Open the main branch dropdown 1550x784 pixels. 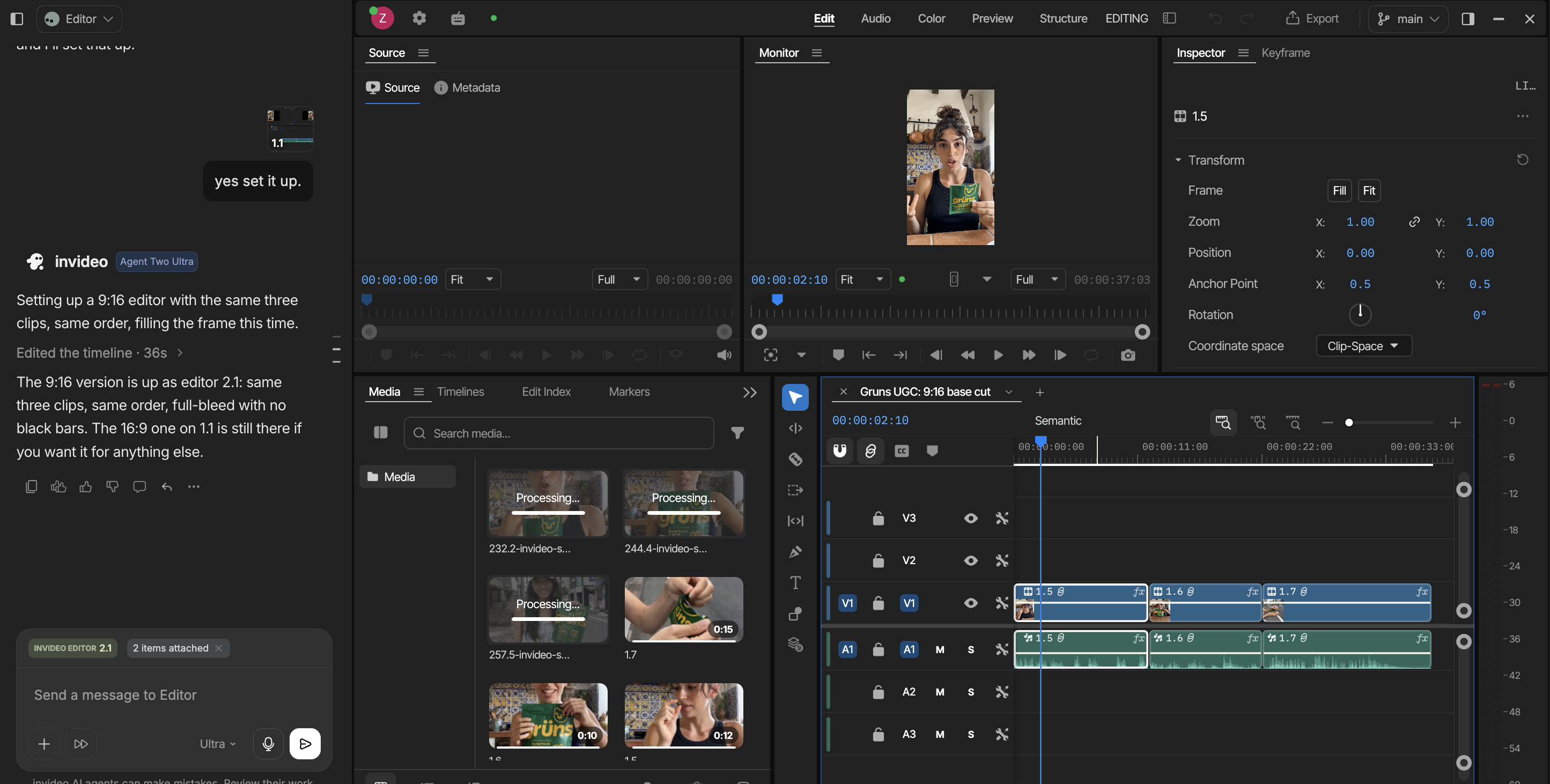pos(1408,19)
